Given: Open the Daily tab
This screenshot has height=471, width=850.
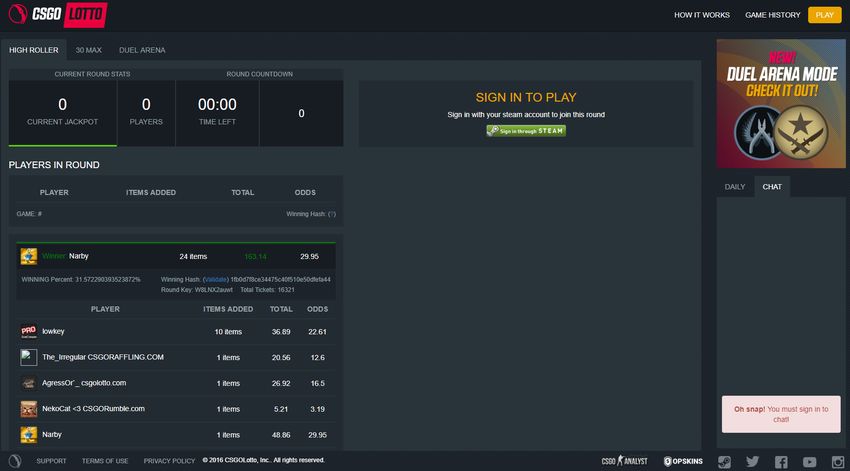Looking at the screenshot, I should 735,186.
